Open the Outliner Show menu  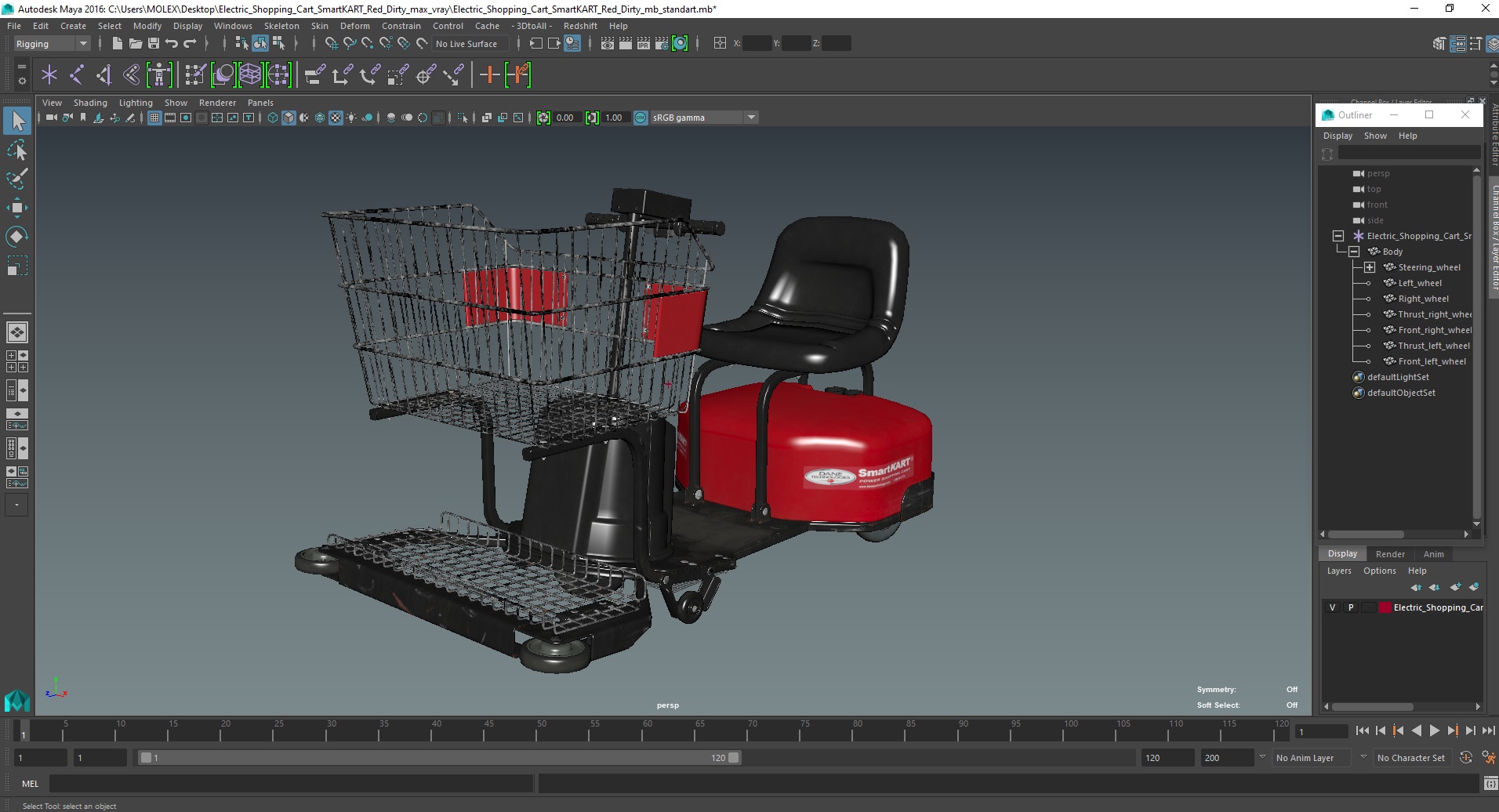(x=1375, y=136)
